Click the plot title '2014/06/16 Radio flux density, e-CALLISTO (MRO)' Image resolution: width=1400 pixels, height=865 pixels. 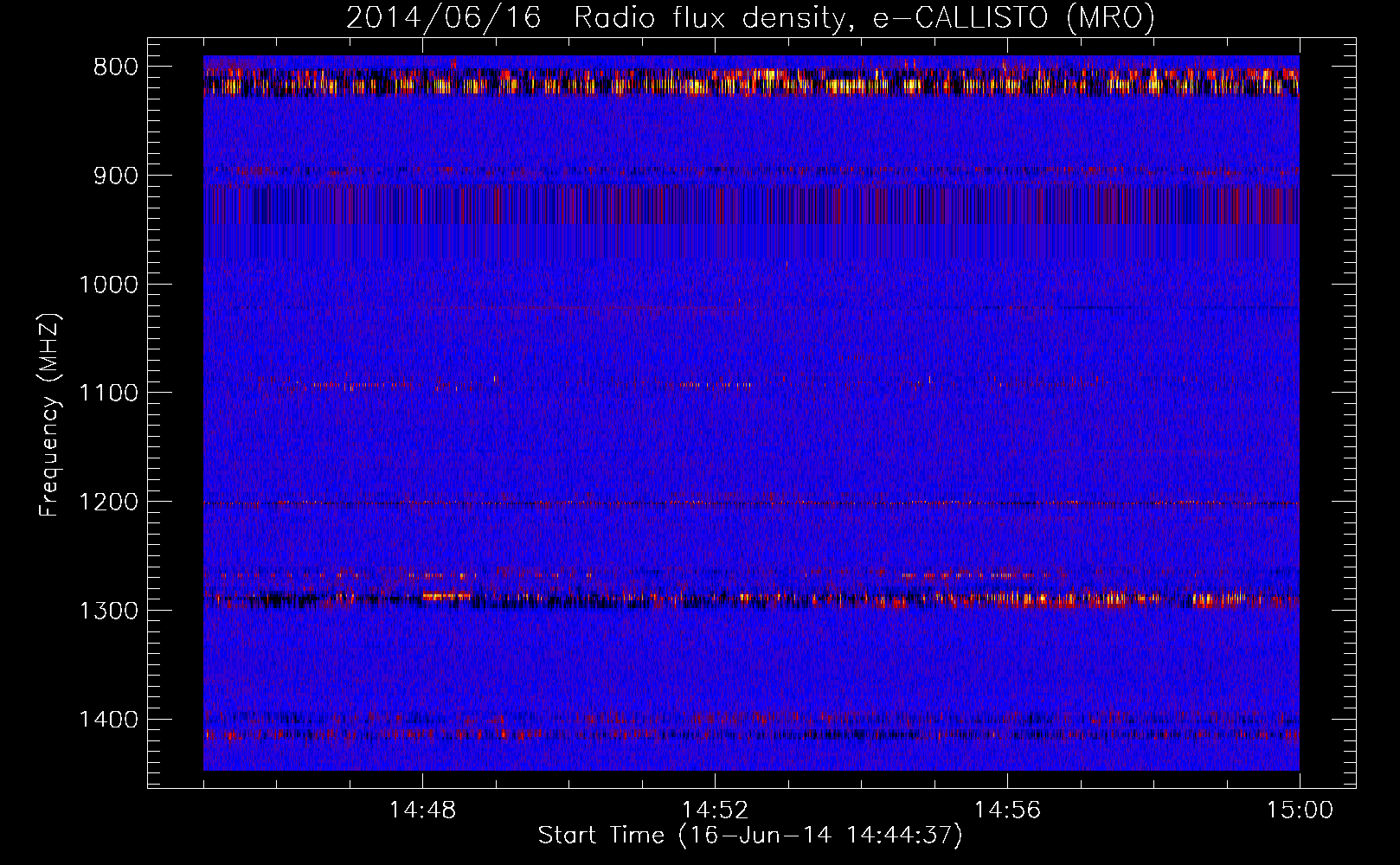pos(750,18)
